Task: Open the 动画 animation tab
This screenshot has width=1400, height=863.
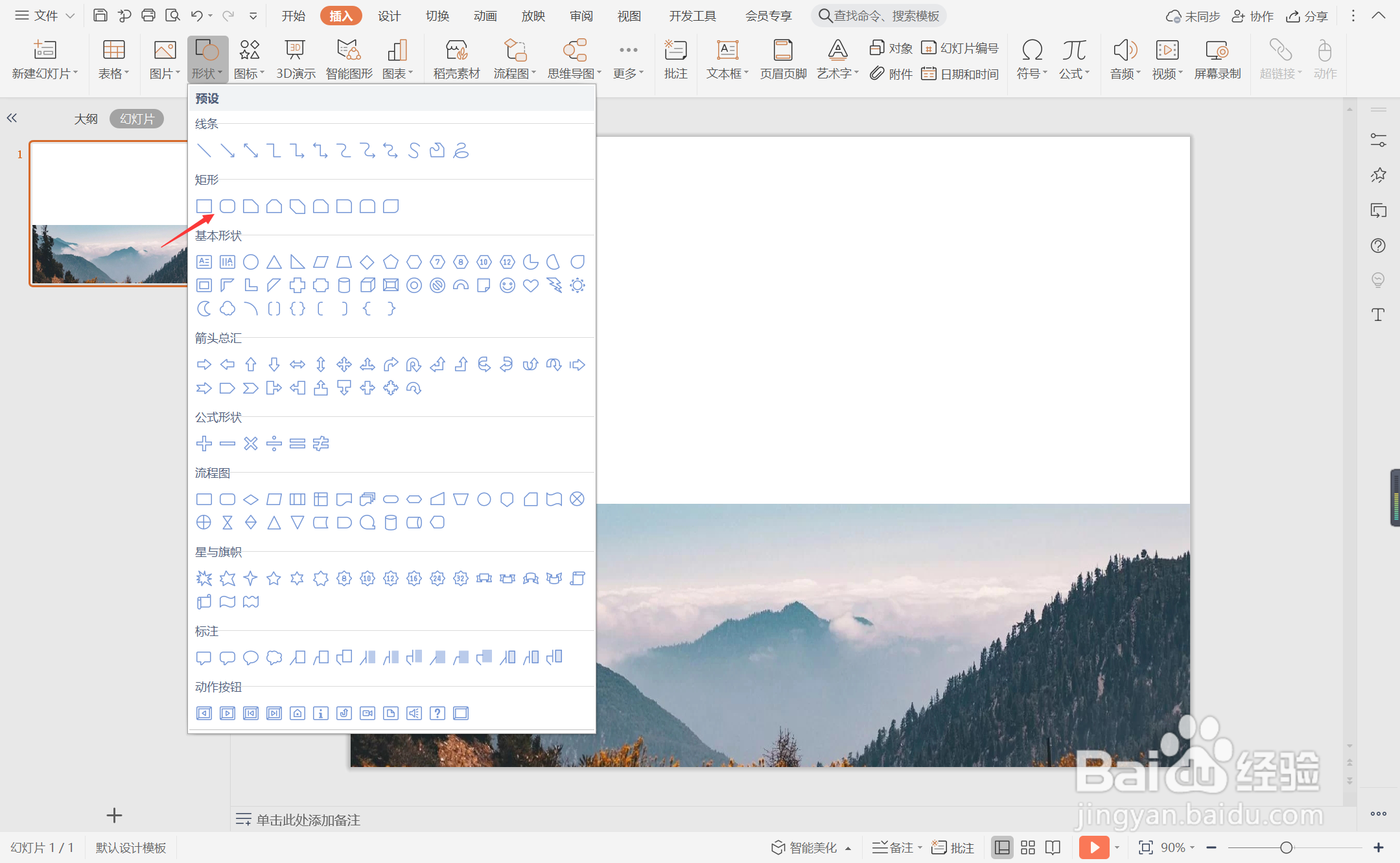Action: [x=485, y=16]
